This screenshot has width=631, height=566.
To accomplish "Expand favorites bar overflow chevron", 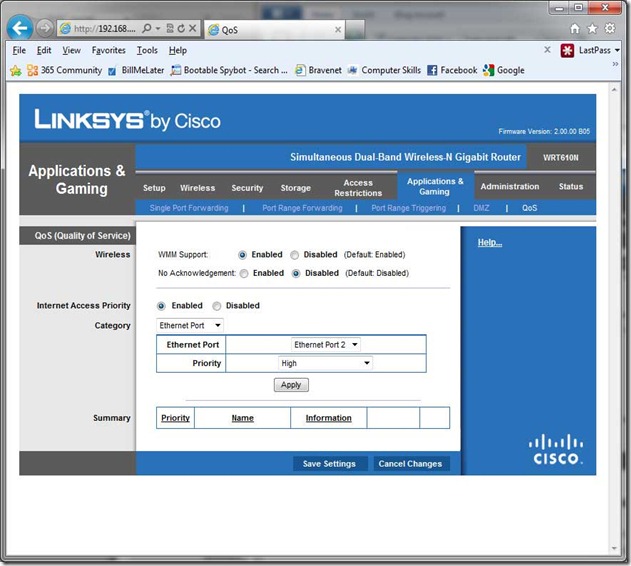I will (615, 64).
